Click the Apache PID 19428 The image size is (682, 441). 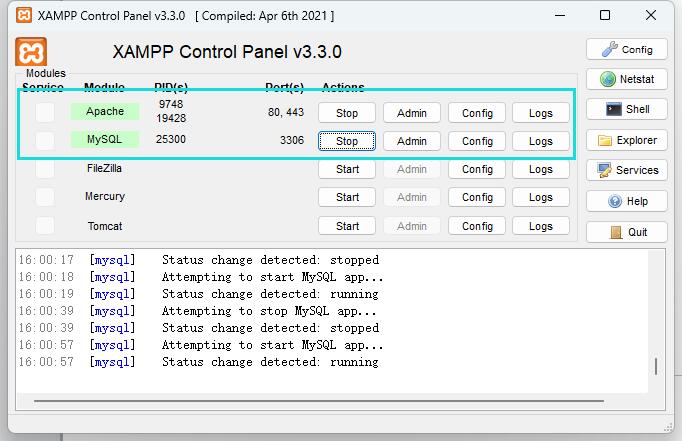click(x=171, y=118)
